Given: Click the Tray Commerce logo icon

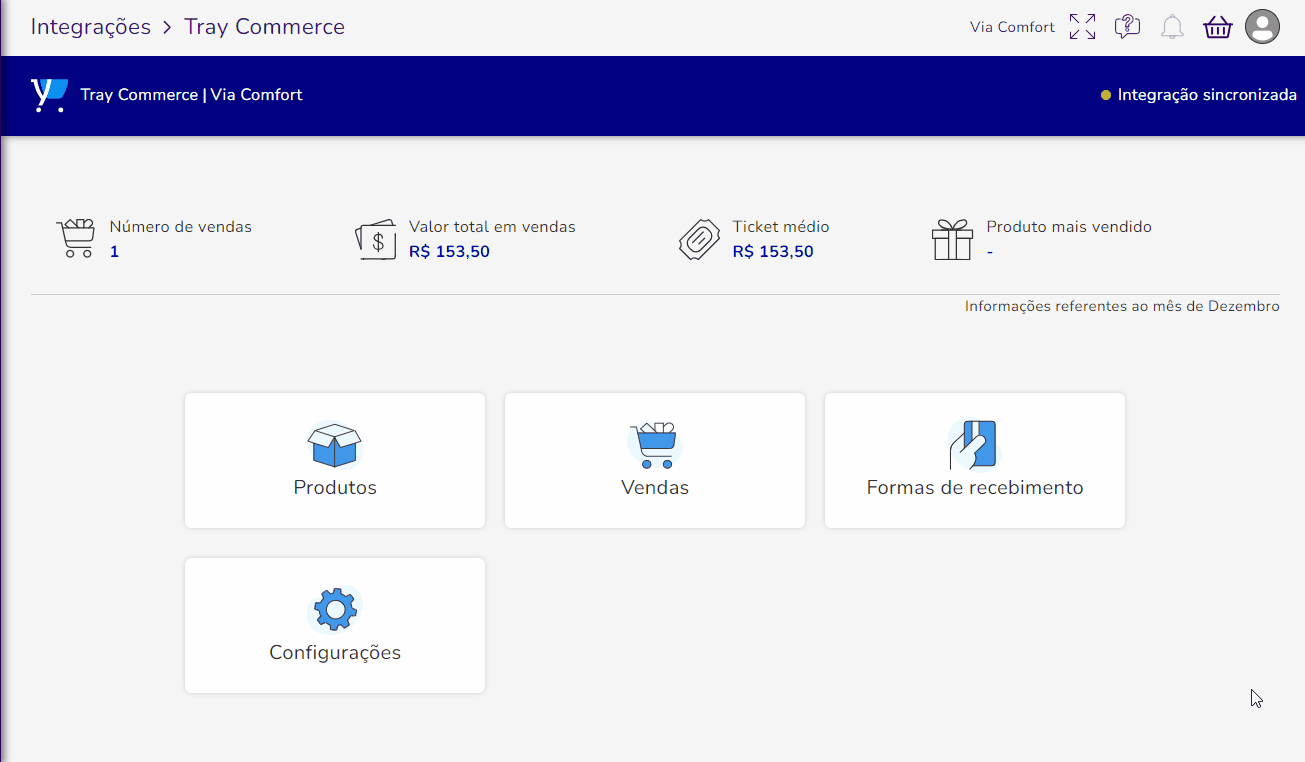Looking at the screenshot, I should pos(49,95).
